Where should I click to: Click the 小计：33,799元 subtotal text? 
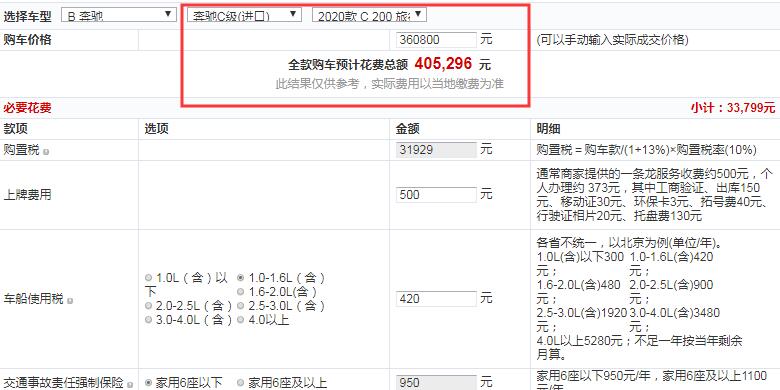click(733, 107)
